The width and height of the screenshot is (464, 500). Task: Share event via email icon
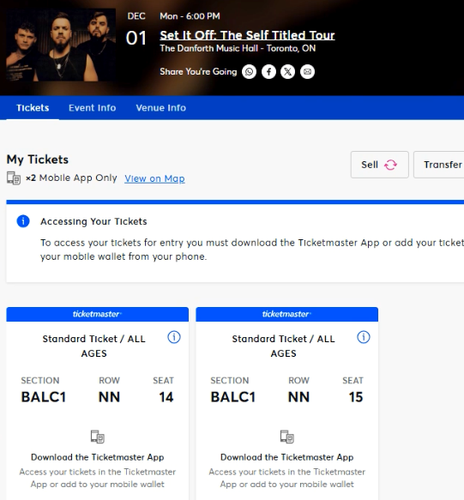(x=307, y=72)
